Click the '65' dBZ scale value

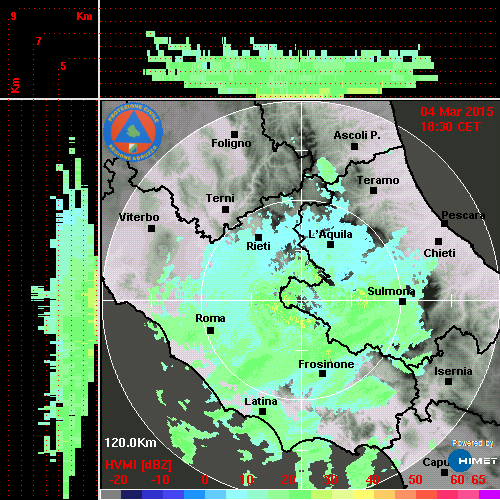click(x=478, y=480)
